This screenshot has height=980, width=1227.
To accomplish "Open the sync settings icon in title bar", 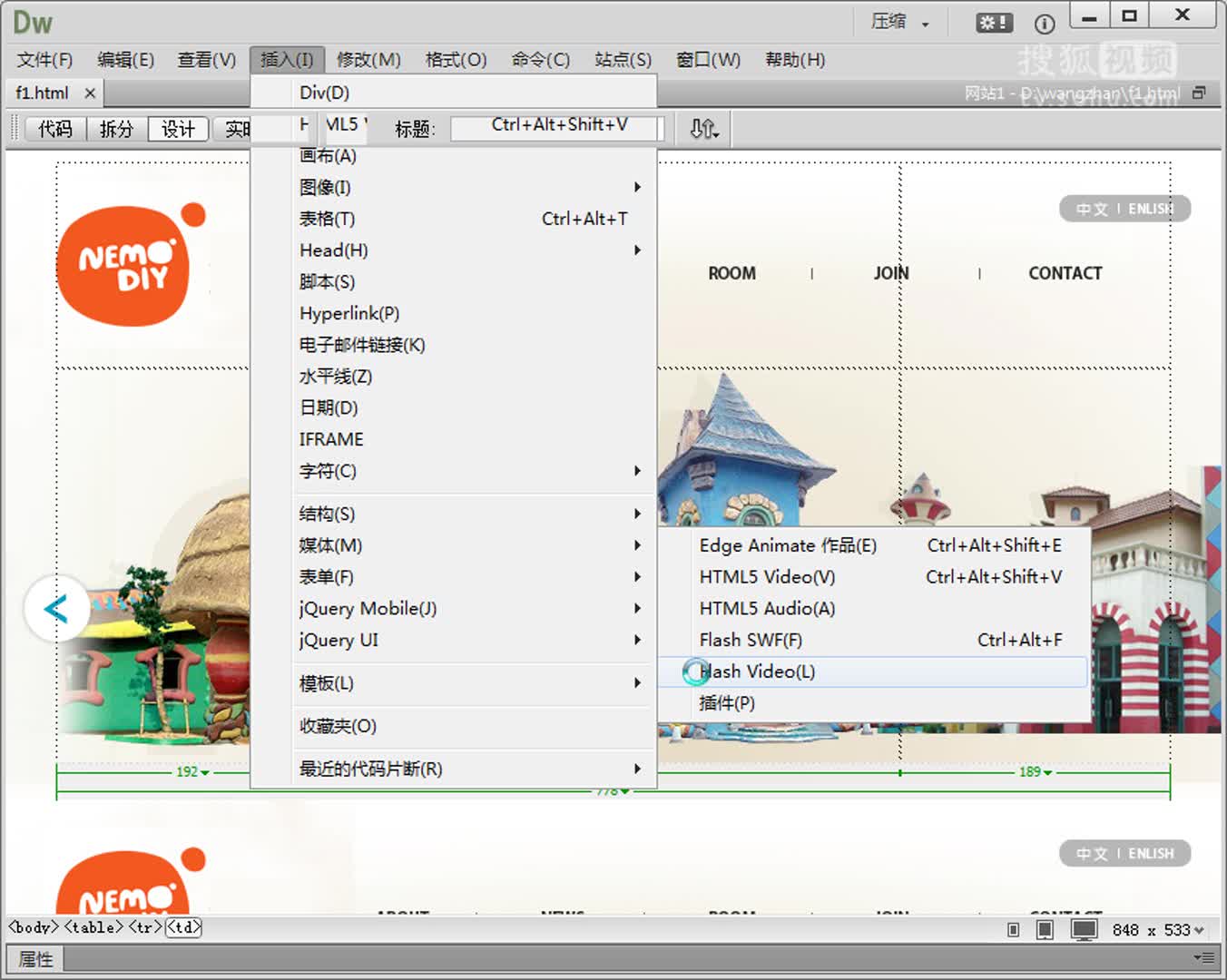I will click(x=994, y=23).
